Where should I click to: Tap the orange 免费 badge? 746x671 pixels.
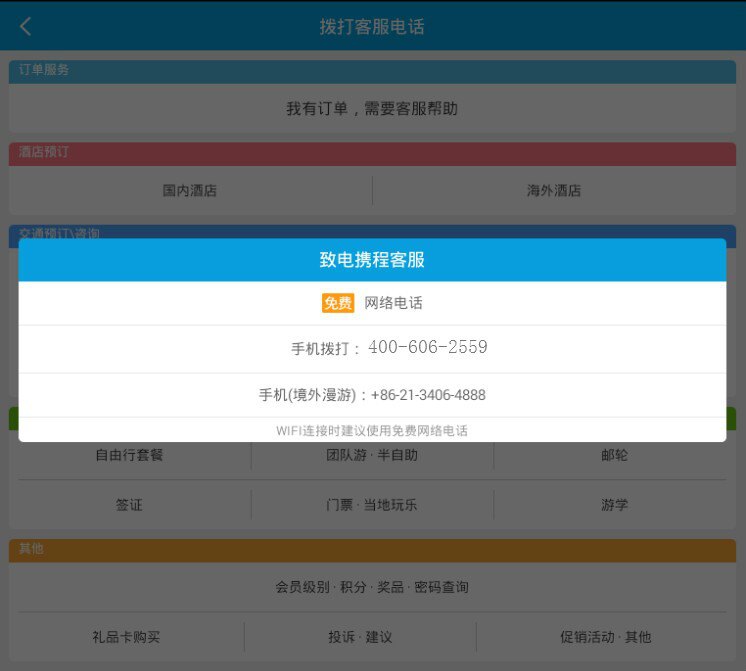click(338, 303)
